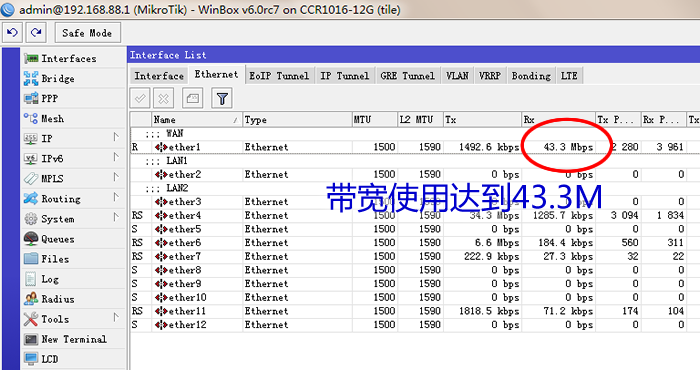Sort by the Name column header
Image resolution: width=700 pixels, height=370 pixels.
click(197, 120)
